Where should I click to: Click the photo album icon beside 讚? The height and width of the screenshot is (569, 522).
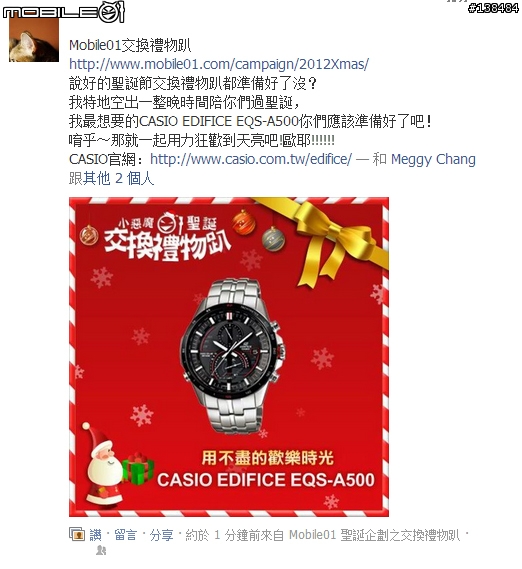77,534
